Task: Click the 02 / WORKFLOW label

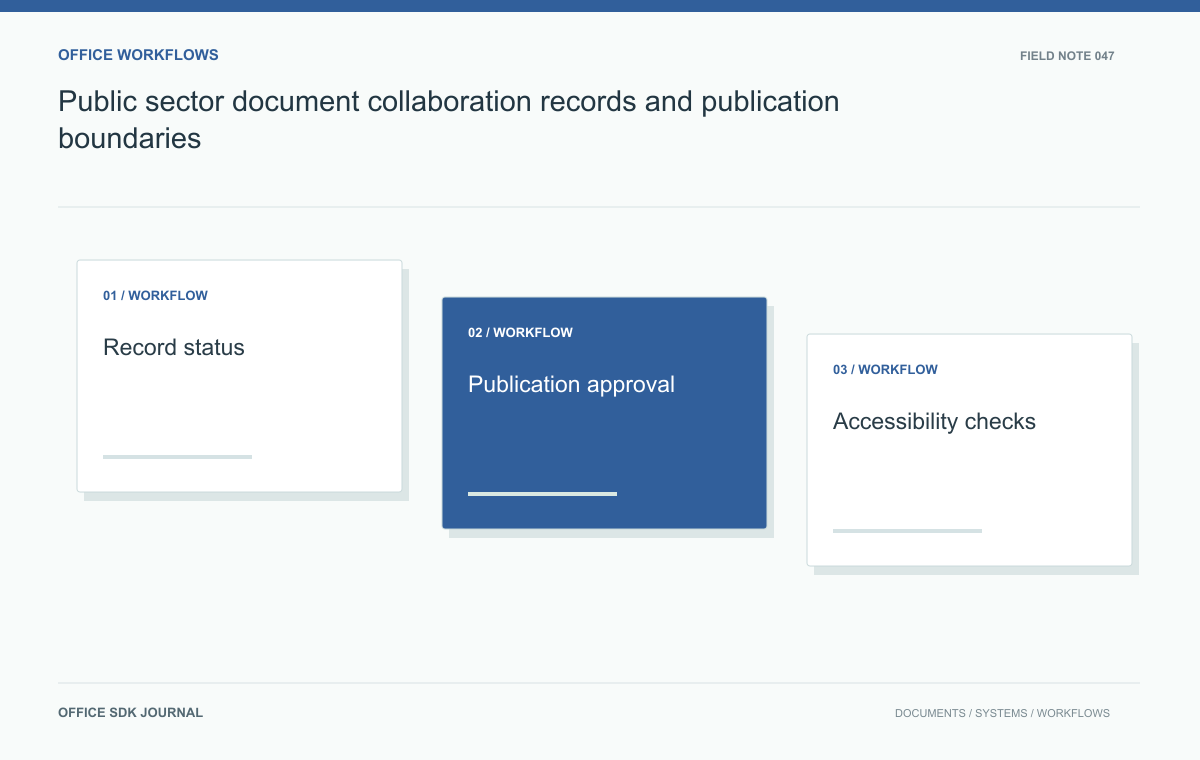Action: tap(520, 333)
